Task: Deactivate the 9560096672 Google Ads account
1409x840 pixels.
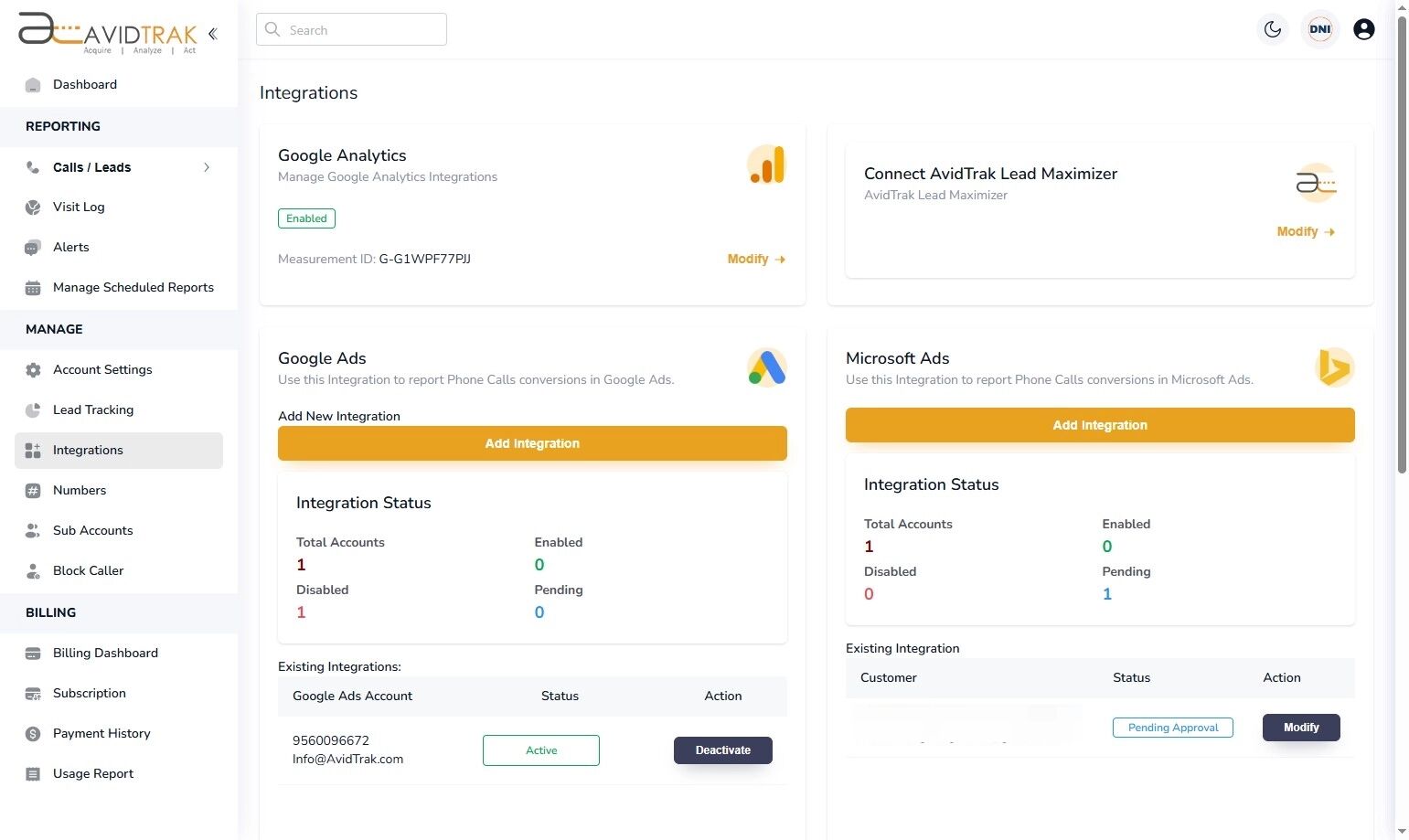Action: (x=722, y=750)
